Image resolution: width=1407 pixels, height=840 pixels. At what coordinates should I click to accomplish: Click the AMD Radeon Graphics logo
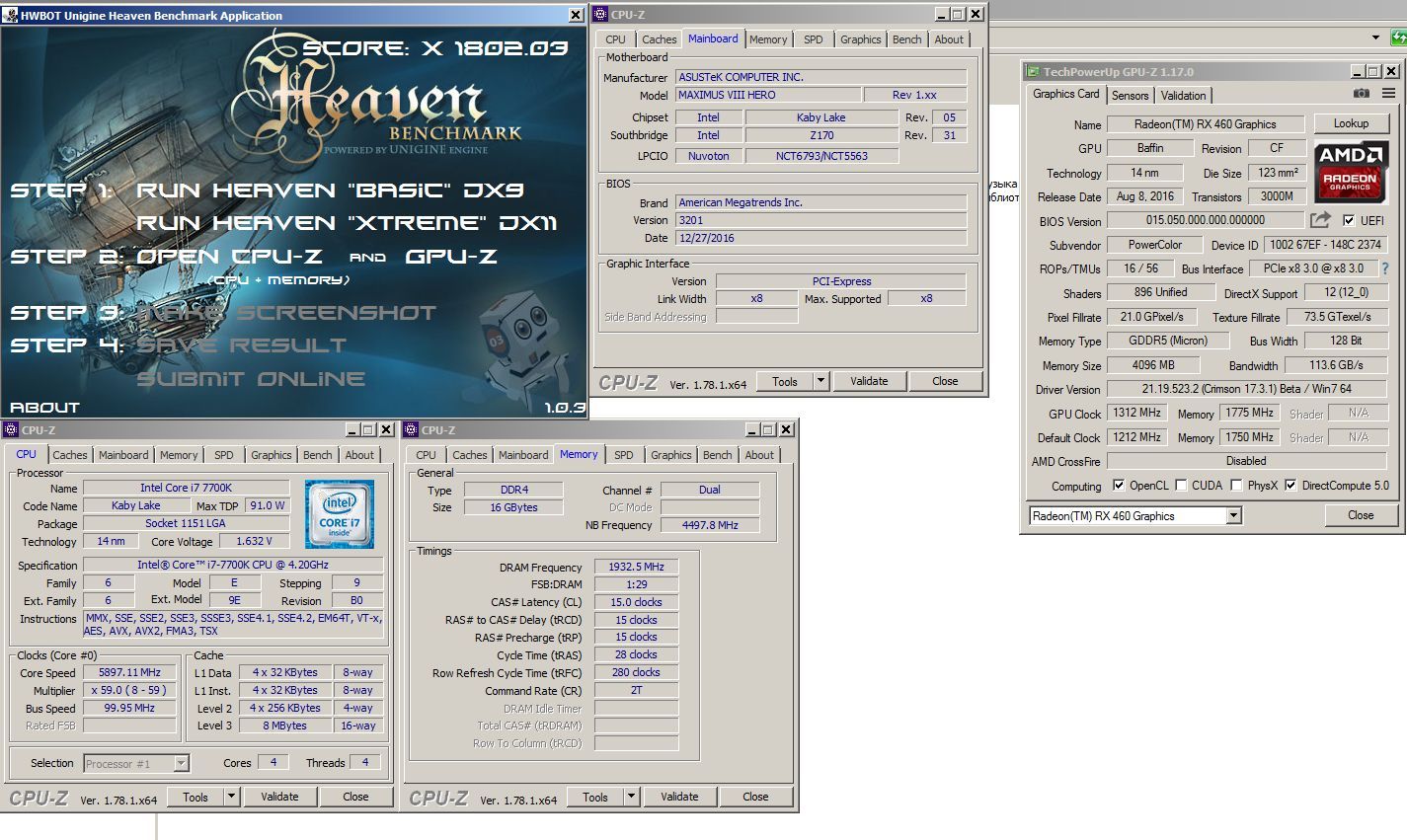coord(1351,172)
